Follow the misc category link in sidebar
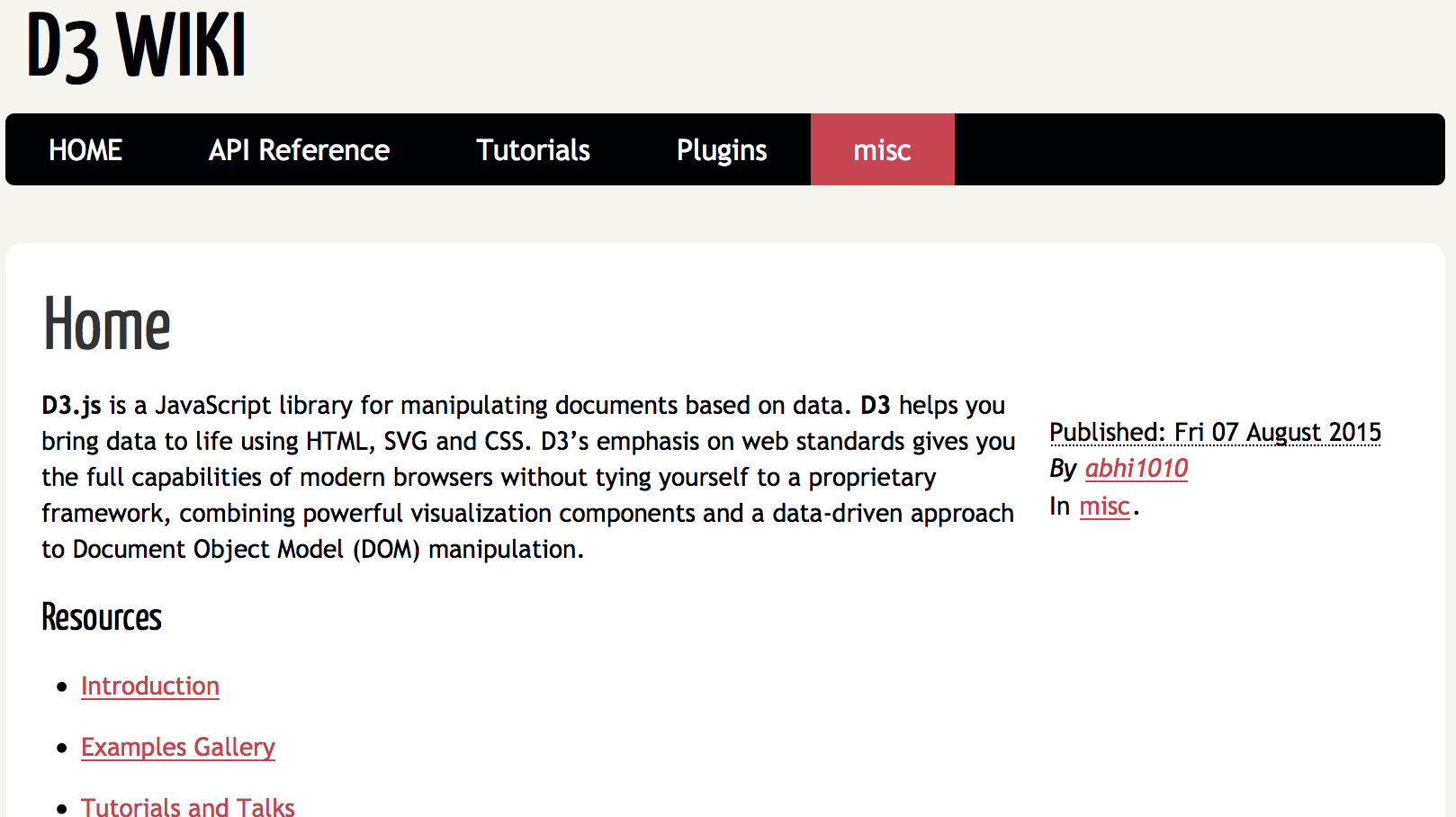Screen dimensions: 1456x817 click(1104, 507)
